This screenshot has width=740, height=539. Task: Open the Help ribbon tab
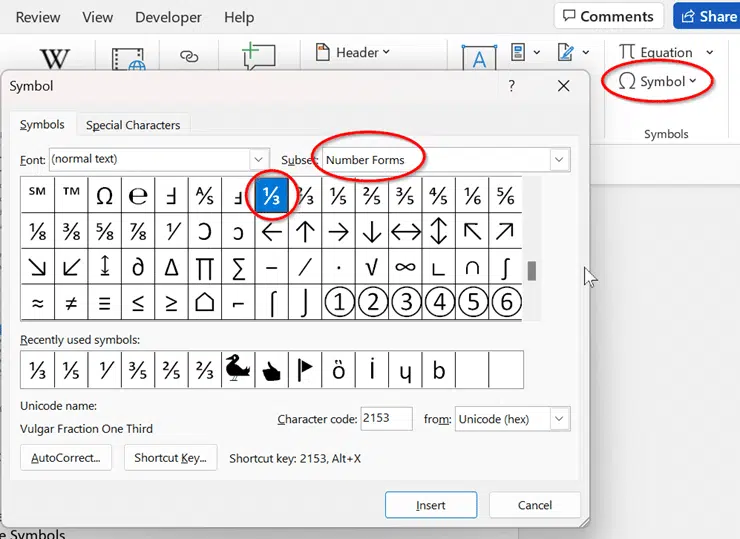point(239,17)
